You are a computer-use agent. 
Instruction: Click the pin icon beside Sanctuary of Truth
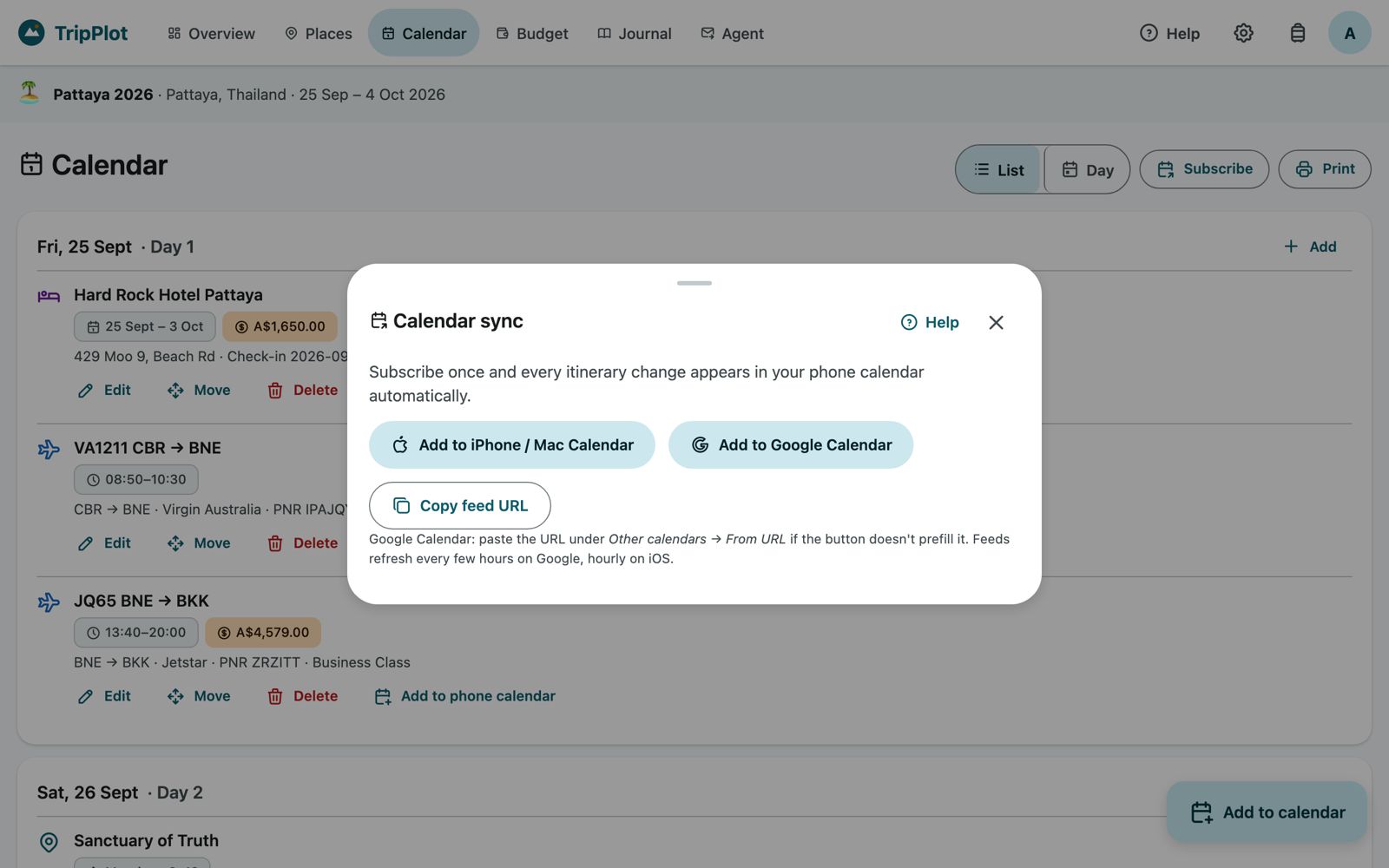point(49,842)
